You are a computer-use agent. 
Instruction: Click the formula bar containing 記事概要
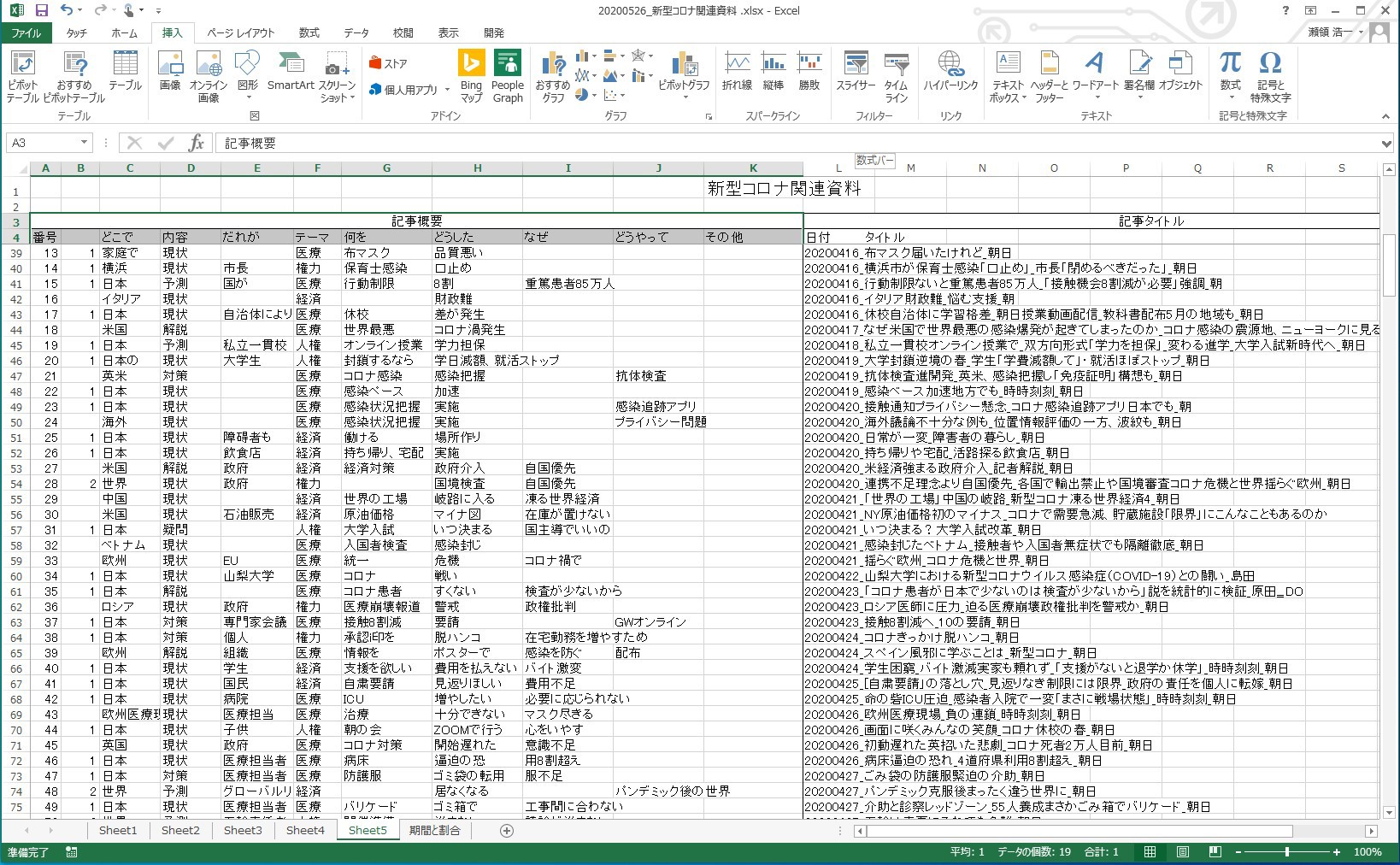[795, 143]
